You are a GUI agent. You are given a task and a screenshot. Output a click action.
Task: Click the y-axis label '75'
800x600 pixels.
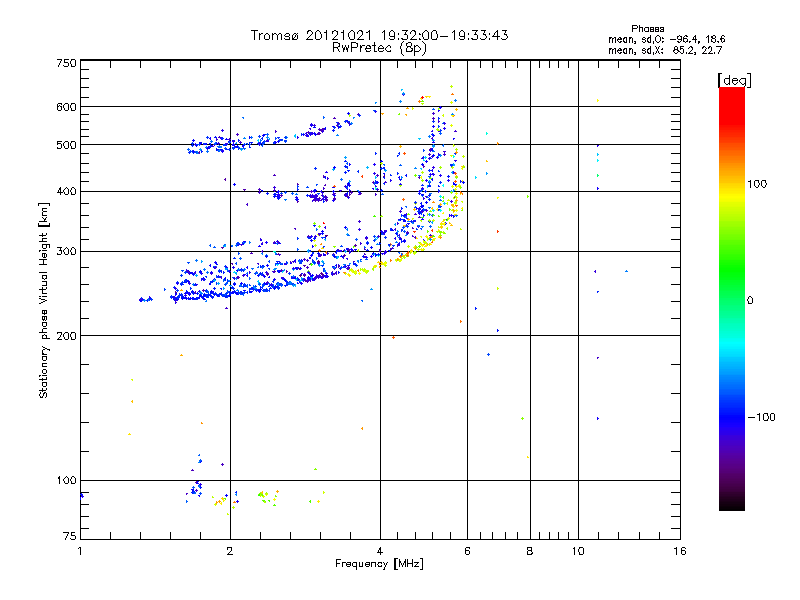click(70, 536)
